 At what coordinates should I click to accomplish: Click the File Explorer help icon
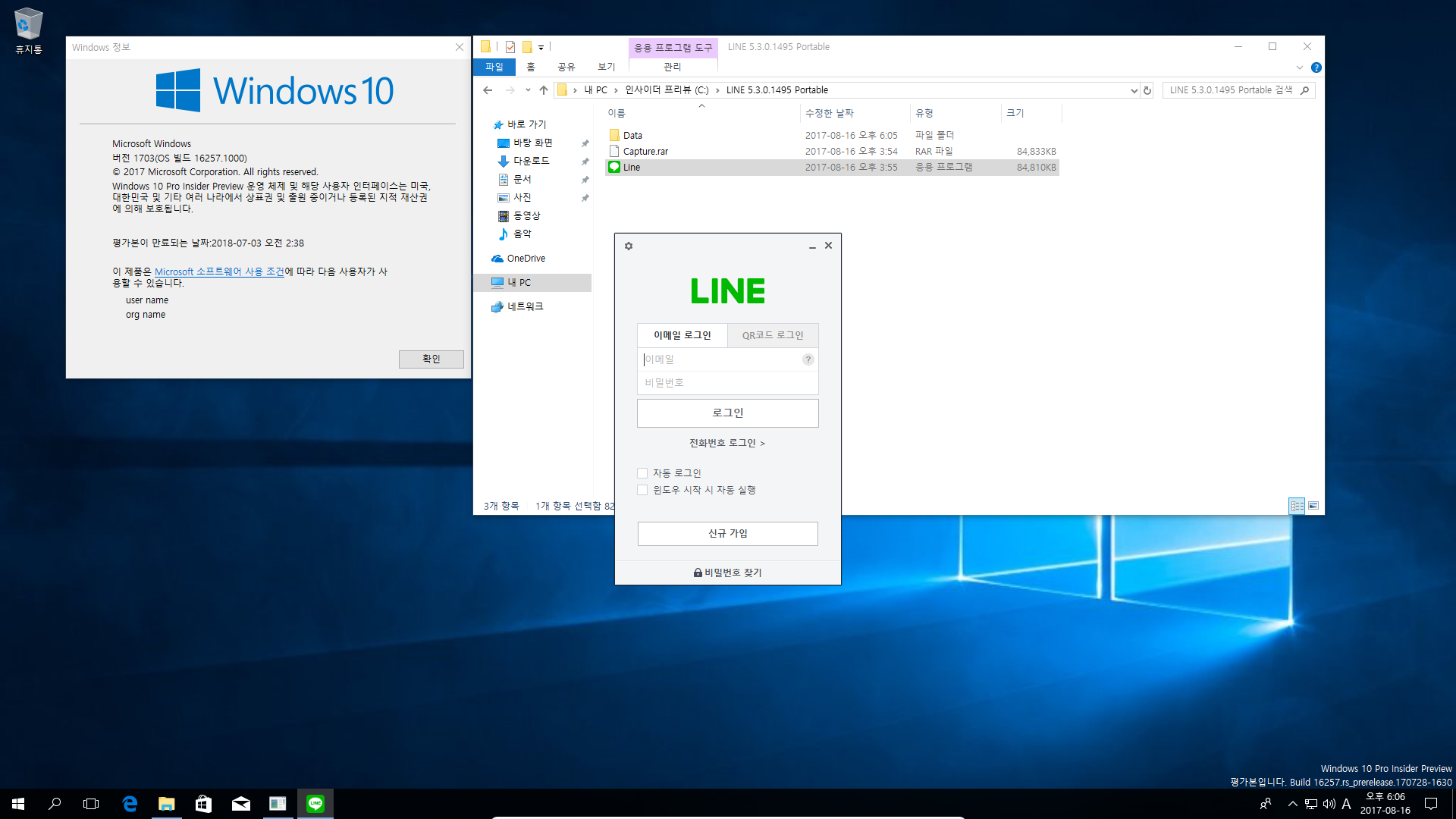pyautogui.click(x=1316, y=67)
